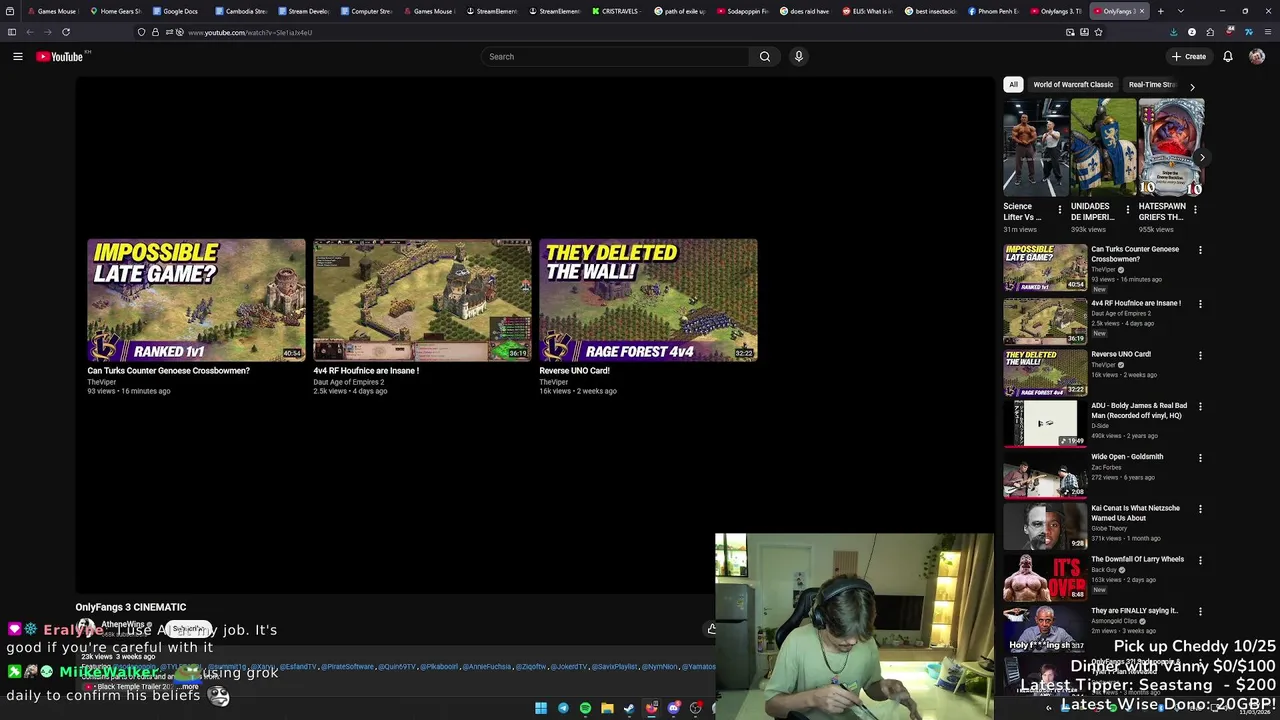
Task: Open UNIDADES DE IMPERI short thumbnail
Action: [1103, 147]
